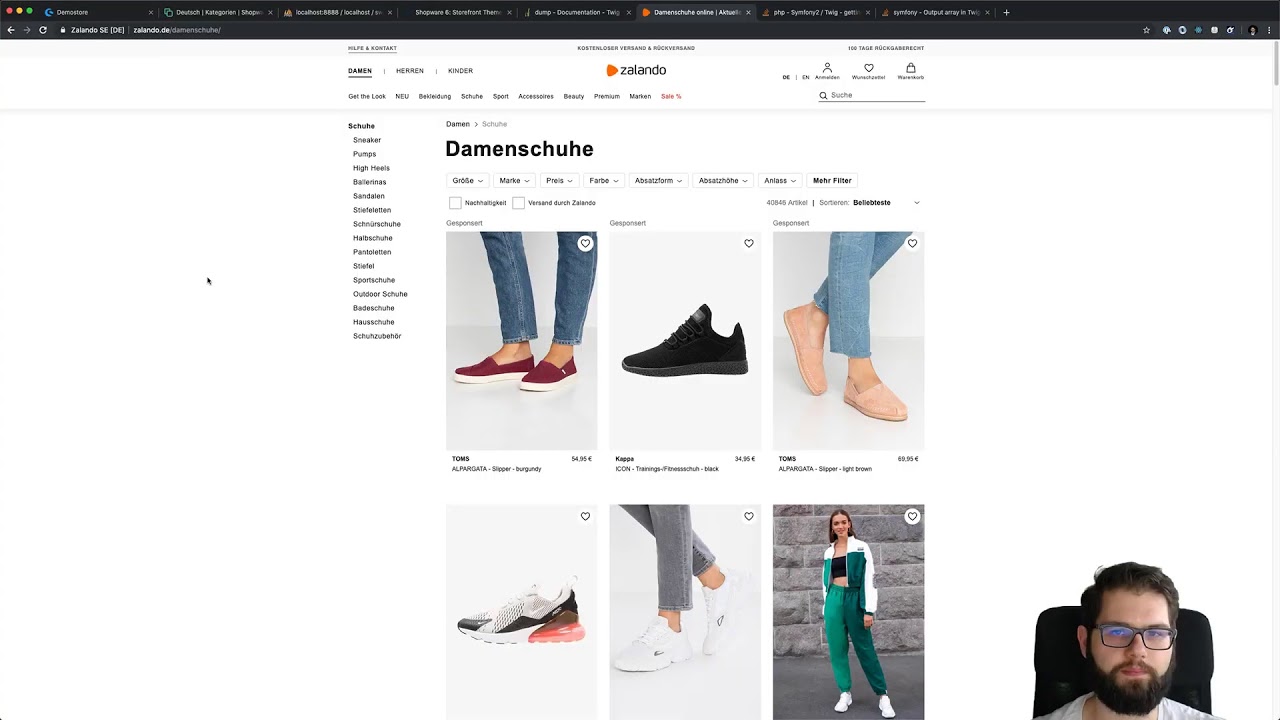Open the Wunschzettel heart icon

point(868,71)
